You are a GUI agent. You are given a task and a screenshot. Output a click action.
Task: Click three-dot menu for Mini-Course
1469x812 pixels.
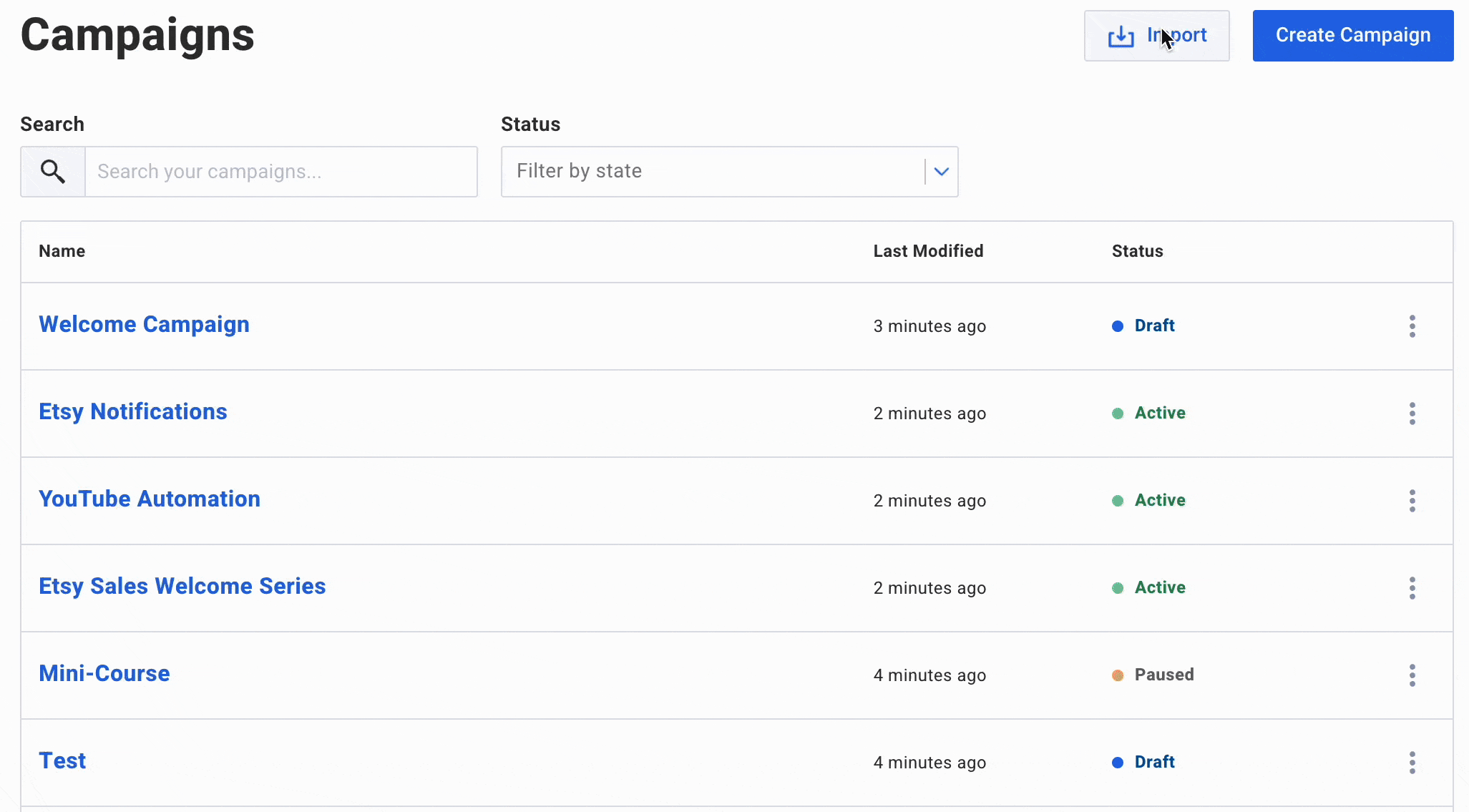(1412, 674)
